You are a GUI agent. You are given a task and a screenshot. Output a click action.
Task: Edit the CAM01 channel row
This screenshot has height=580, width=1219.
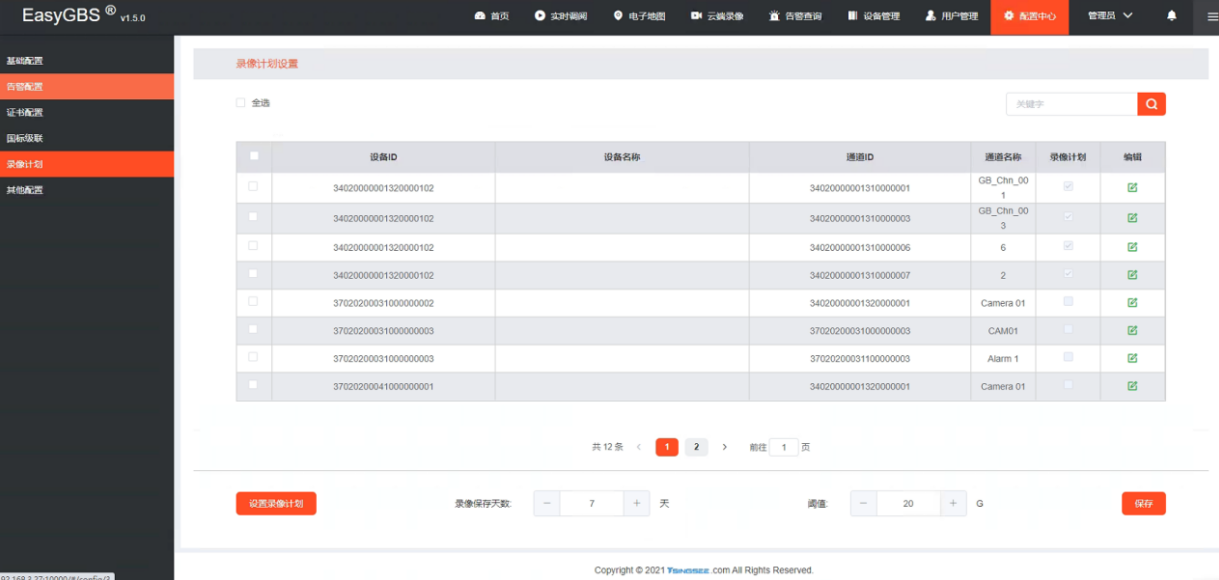point(1132,330)
